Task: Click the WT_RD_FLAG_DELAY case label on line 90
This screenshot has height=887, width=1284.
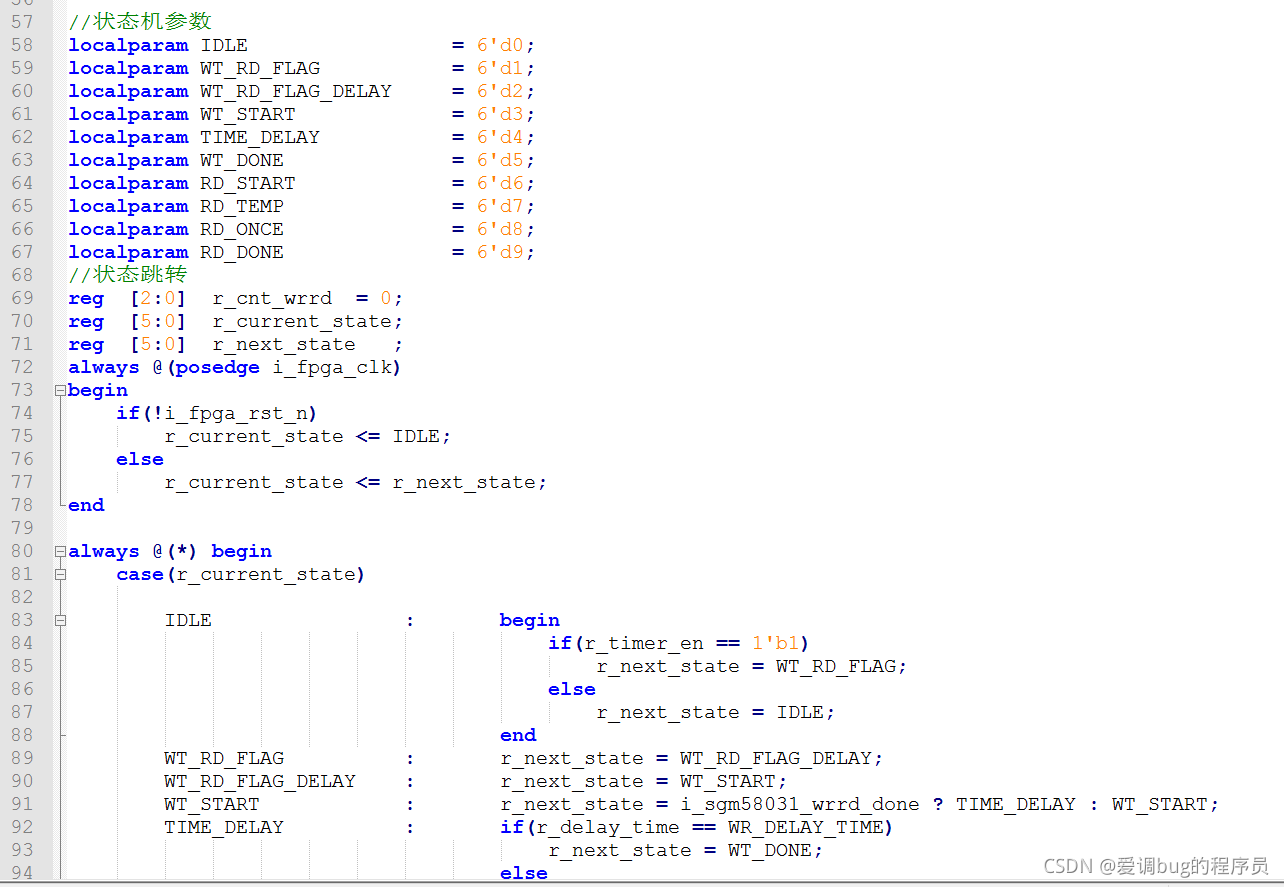Action: tap(260, 781)
